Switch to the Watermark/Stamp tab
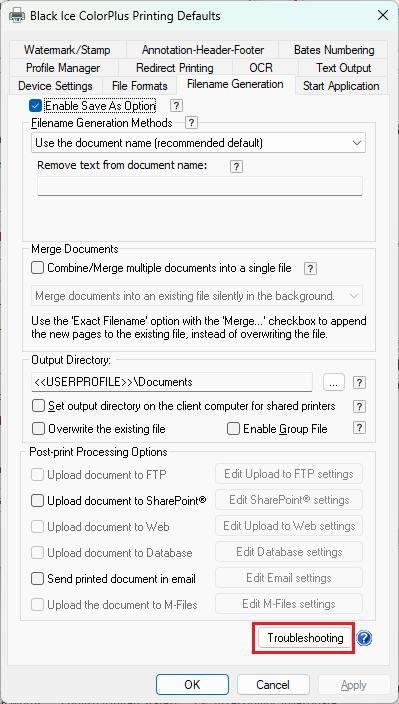Image resolution: width=399 pixels, height=704 pixels. pyautogui.click(x=67, y=50)
